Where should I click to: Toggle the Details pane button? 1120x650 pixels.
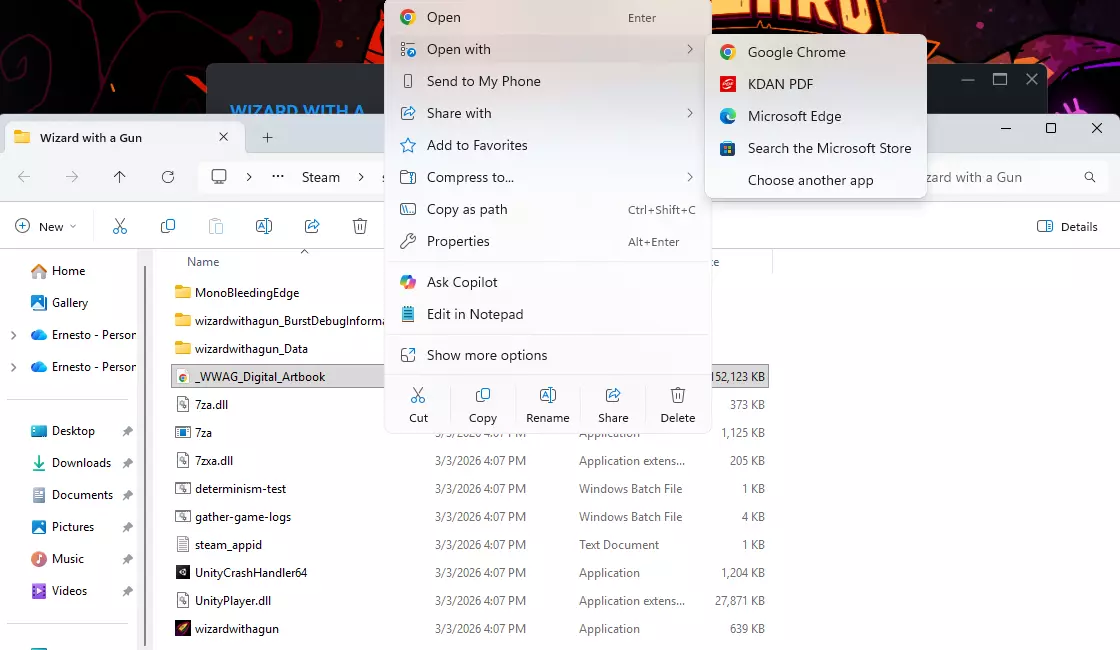click(x=1067, y=226)
